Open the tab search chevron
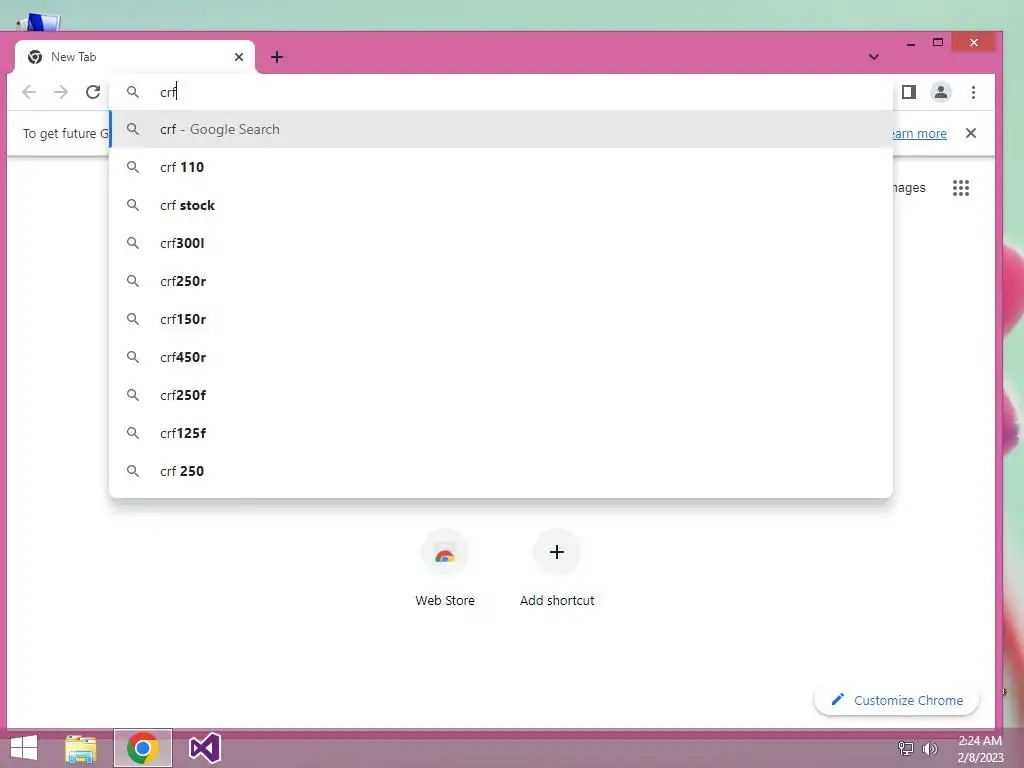 [874, 57]
